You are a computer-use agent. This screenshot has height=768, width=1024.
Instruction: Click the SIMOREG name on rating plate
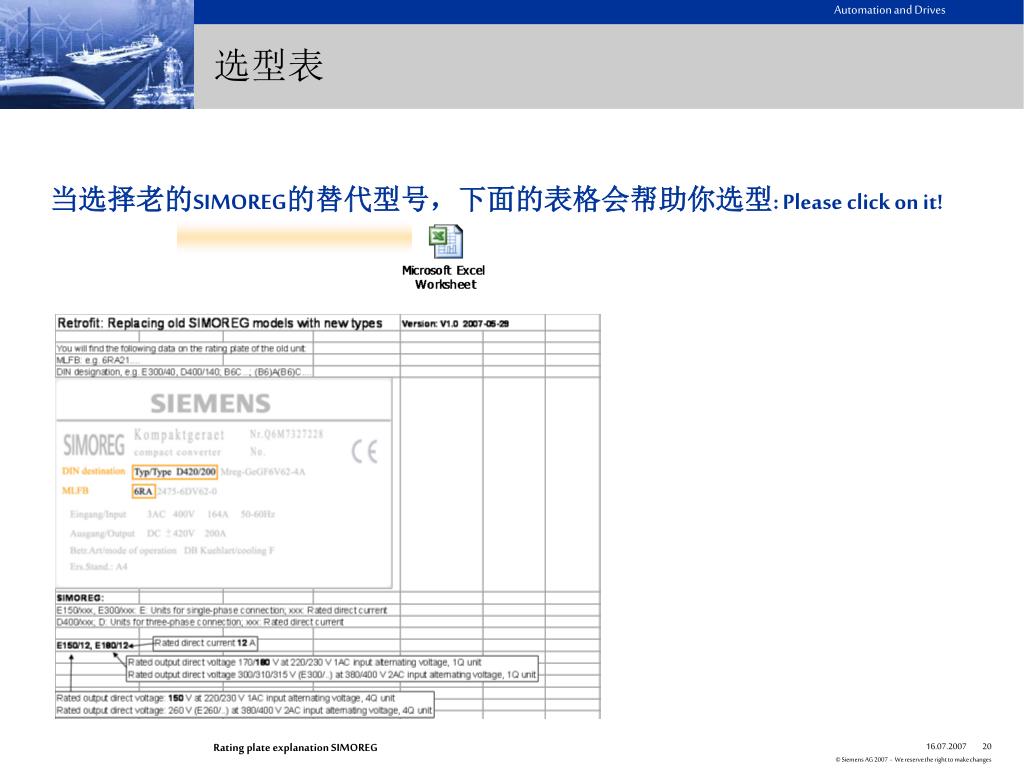94,445
